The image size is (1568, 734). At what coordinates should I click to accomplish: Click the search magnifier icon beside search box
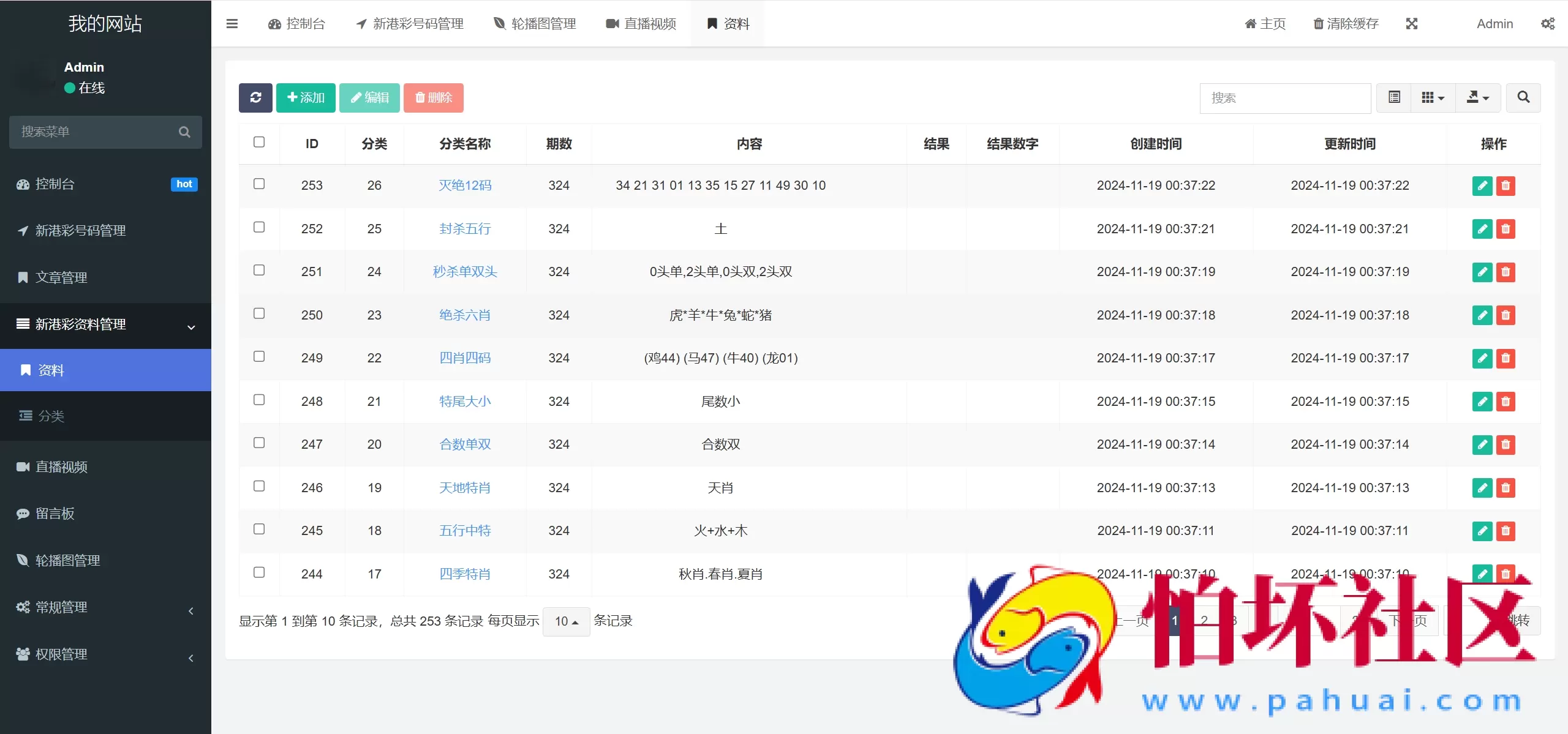click(x=1523, y=97)
